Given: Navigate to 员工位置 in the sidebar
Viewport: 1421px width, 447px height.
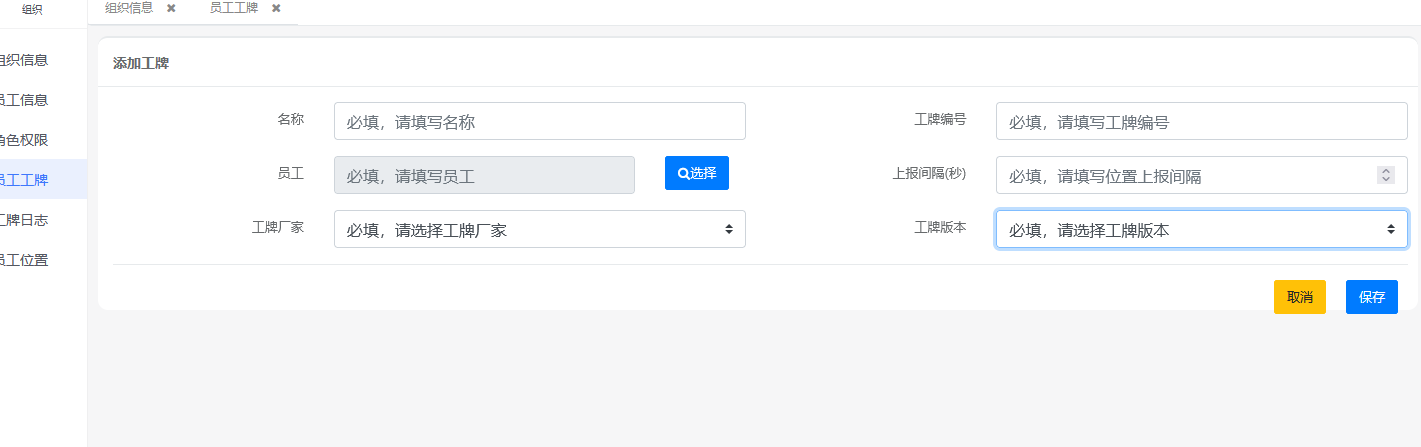Looking at the screenshot, I should (24, 260).
